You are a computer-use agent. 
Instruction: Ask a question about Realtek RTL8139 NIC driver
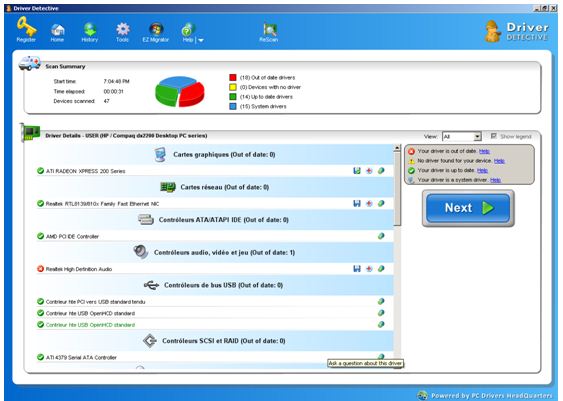[x=381, y=204]
